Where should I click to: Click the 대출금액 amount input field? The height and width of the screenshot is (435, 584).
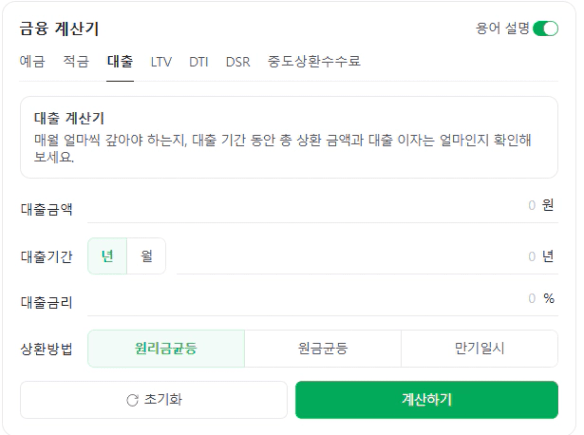(323, 206)
